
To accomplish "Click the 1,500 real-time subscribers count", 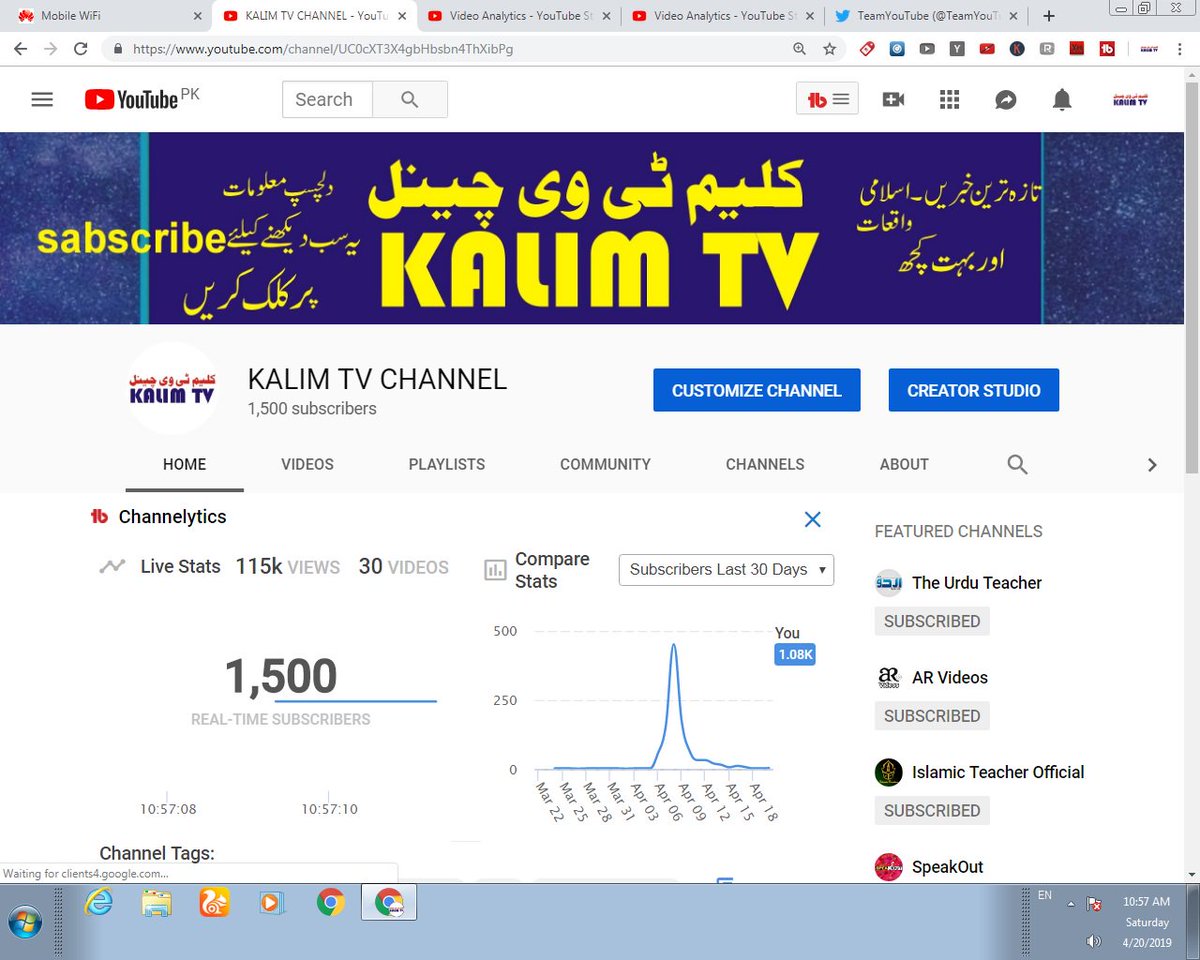I will [281, 677].
